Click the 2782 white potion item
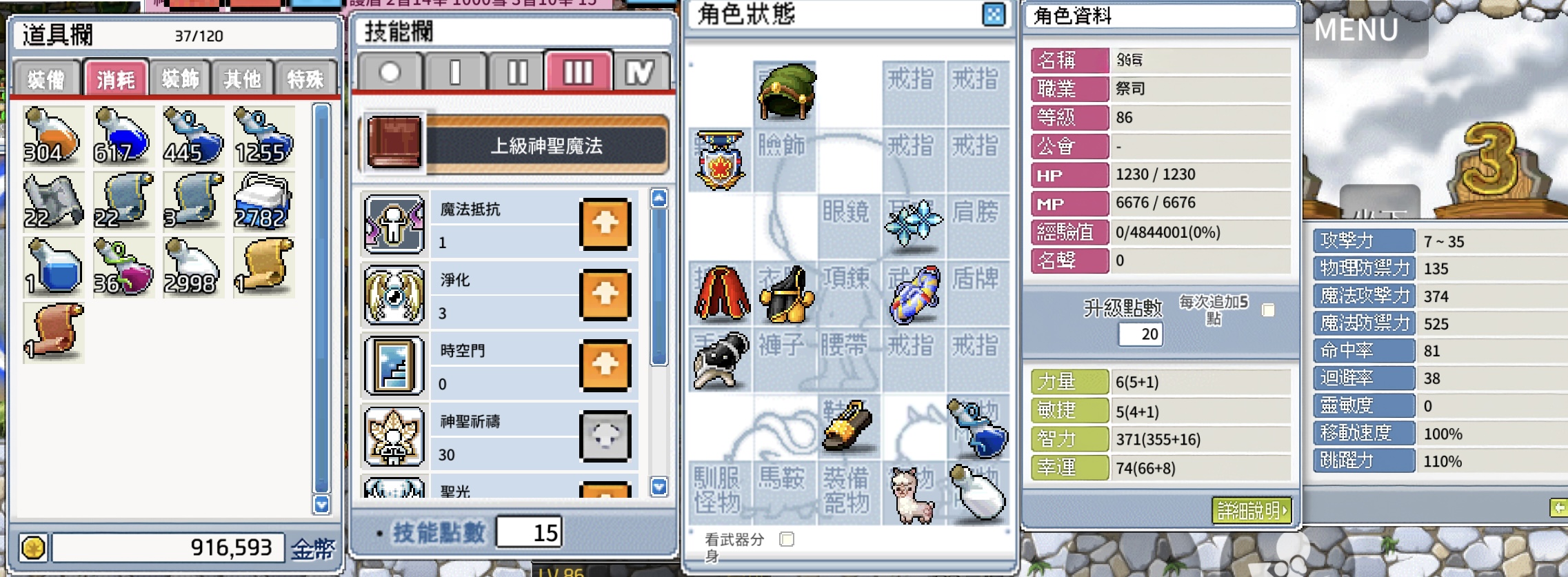1568x577 pixels. [263, 201]
